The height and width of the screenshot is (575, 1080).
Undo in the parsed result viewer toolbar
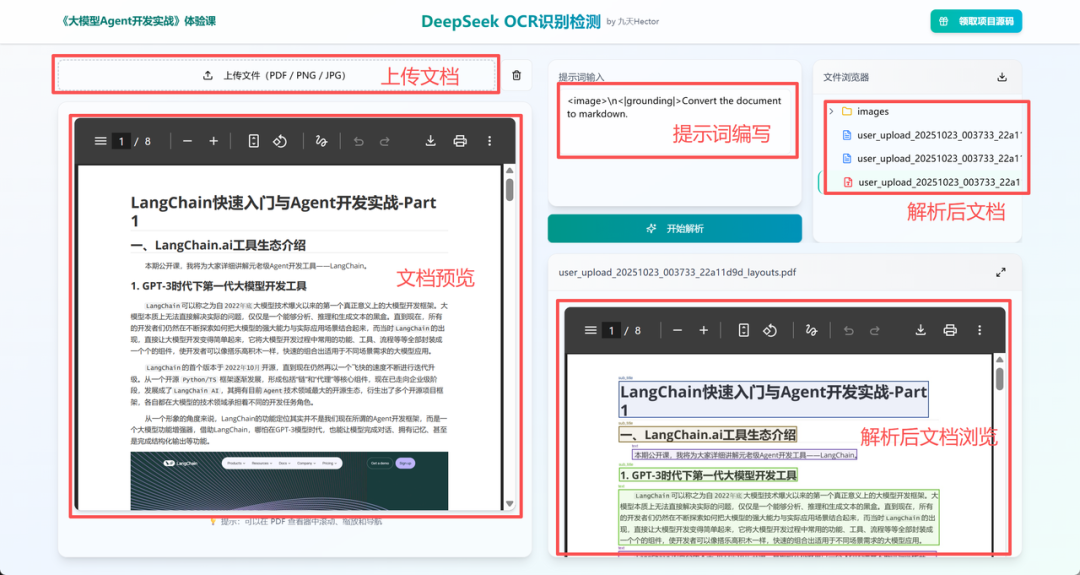pyautogui.click(x=849, y=331)
